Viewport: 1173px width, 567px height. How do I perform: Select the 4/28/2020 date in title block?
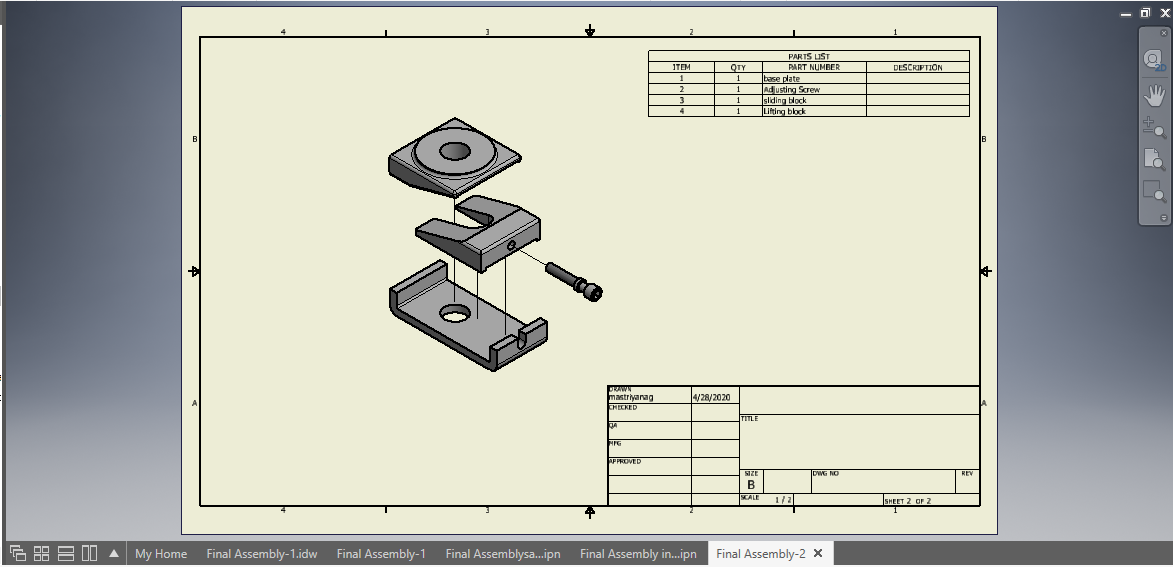point(711,397)
